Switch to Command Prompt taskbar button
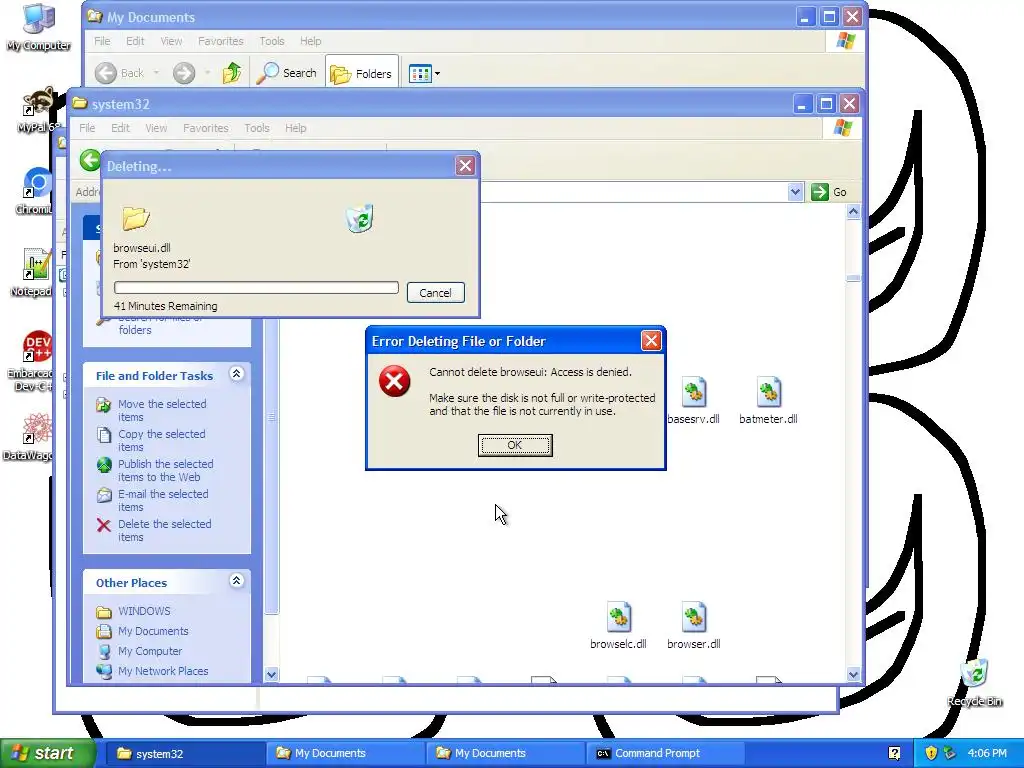 (664, 754)
